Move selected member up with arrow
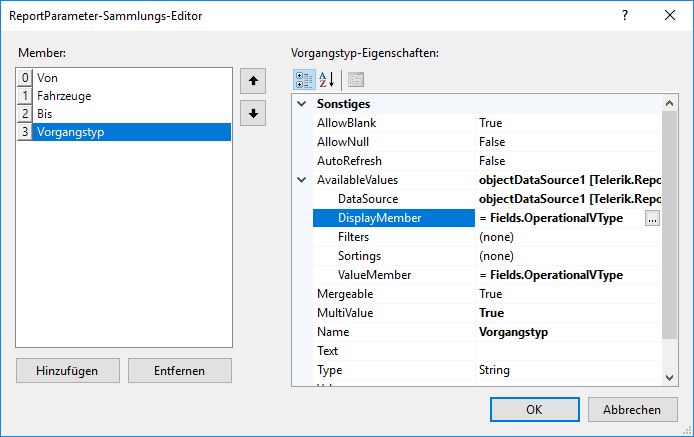Screen dimensions: 694x437 [254, 82]
